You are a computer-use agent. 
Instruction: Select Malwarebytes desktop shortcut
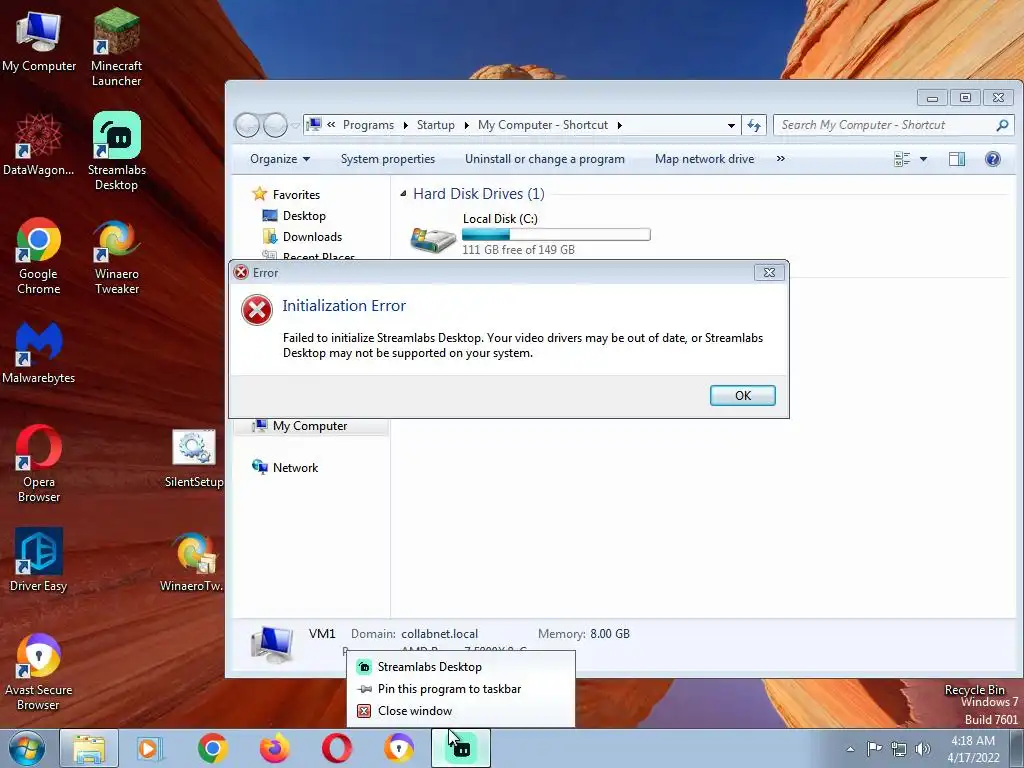tap(39, 353)
